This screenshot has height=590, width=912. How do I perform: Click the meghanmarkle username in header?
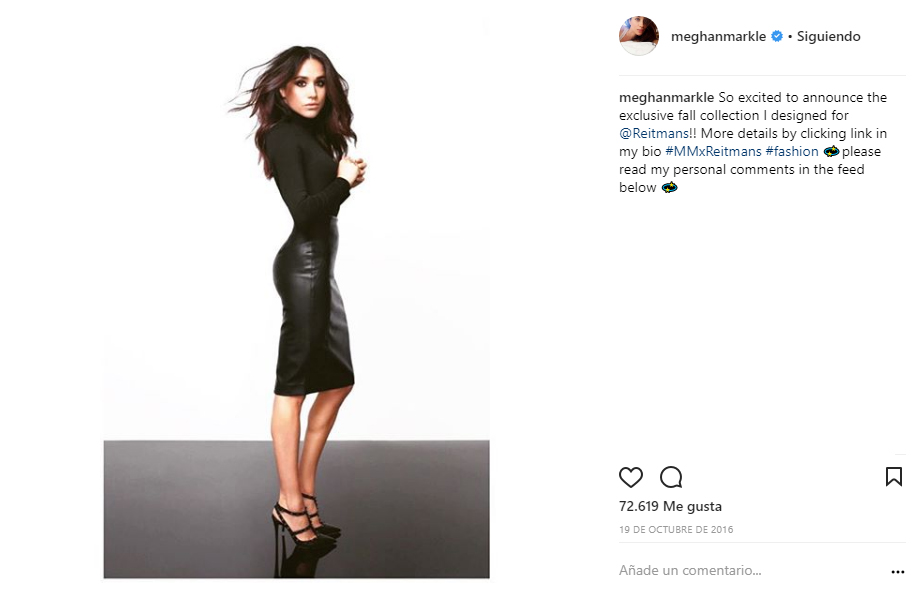[x=718, y=36]
